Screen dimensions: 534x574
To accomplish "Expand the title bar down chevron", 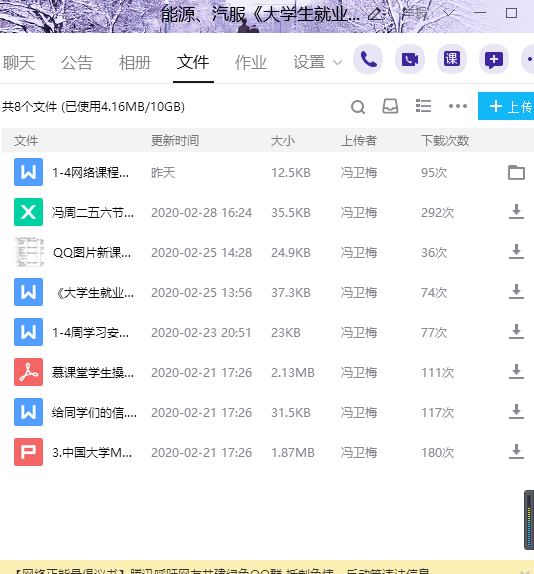I will (x=449, y=13).
